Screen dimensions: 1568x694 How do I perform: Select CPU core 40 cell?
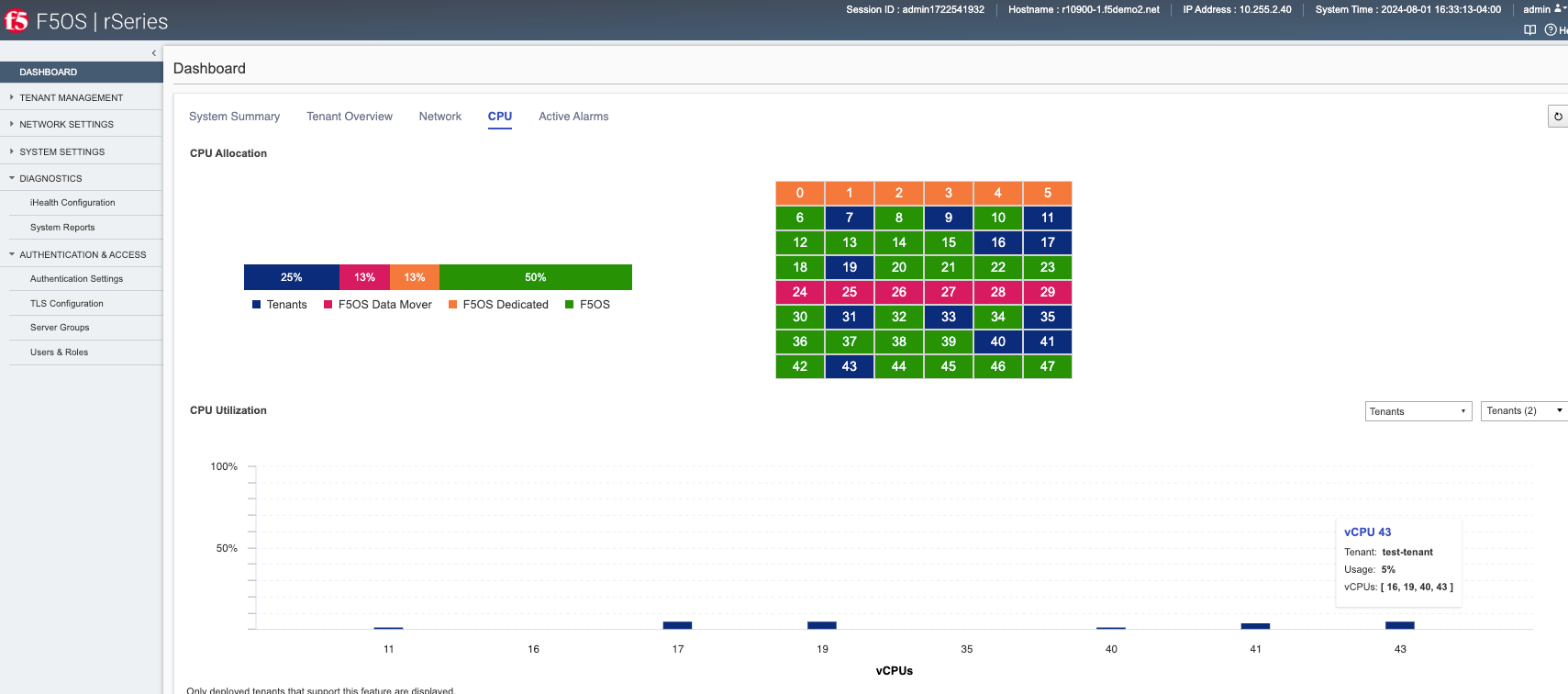(x=998, y=341)
